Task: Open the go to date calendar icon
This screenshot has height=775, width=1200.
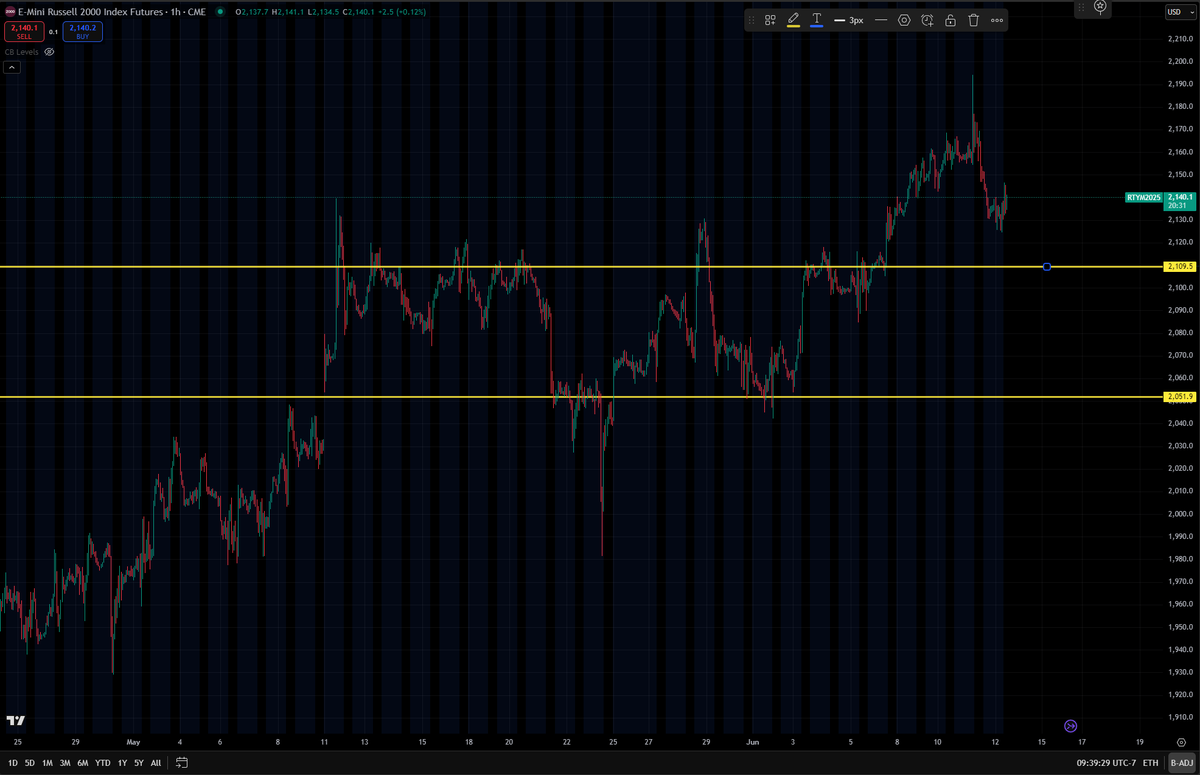Action: (182, 762)
